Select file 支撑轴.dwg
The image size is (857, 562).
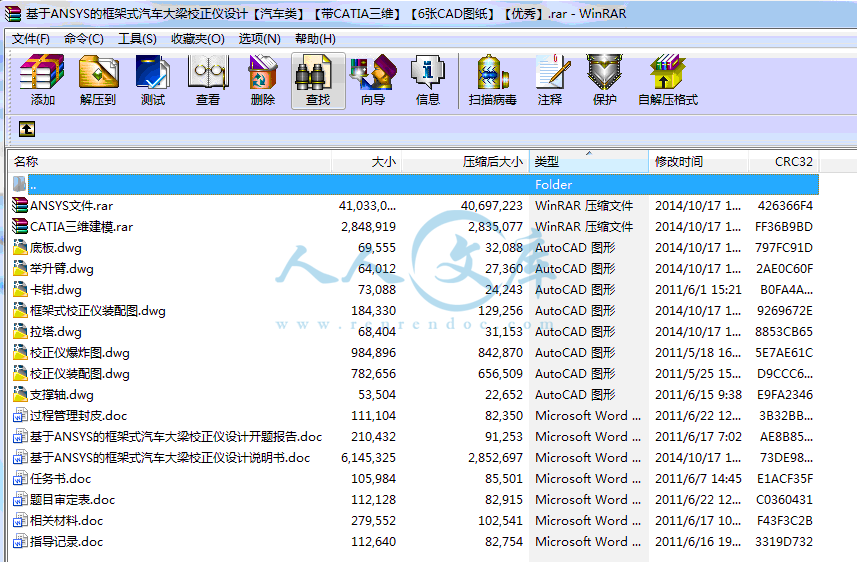pos(62,395)
